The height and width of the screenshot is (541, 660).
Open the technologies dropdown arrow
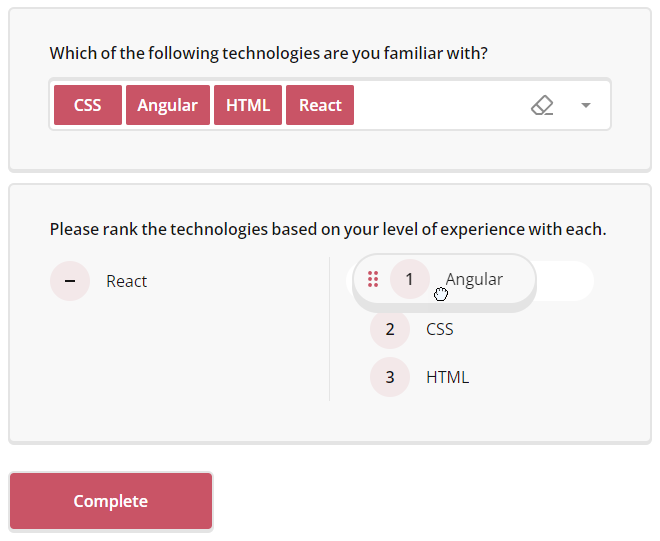586,105
